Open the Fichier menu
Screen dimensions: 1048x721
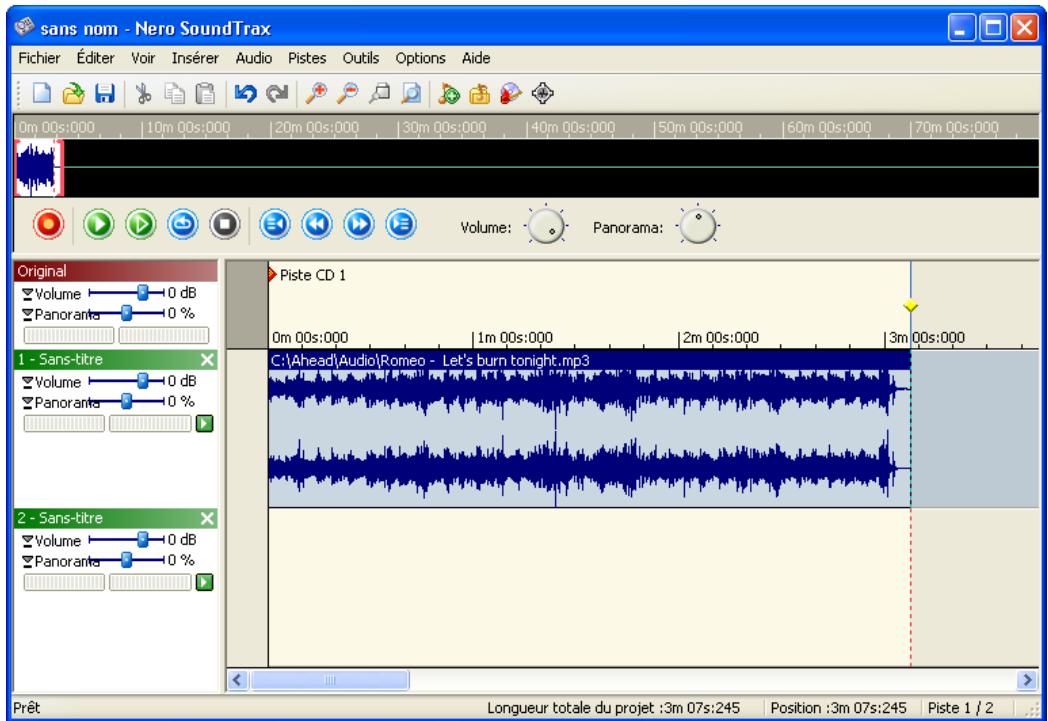point(39,58)
